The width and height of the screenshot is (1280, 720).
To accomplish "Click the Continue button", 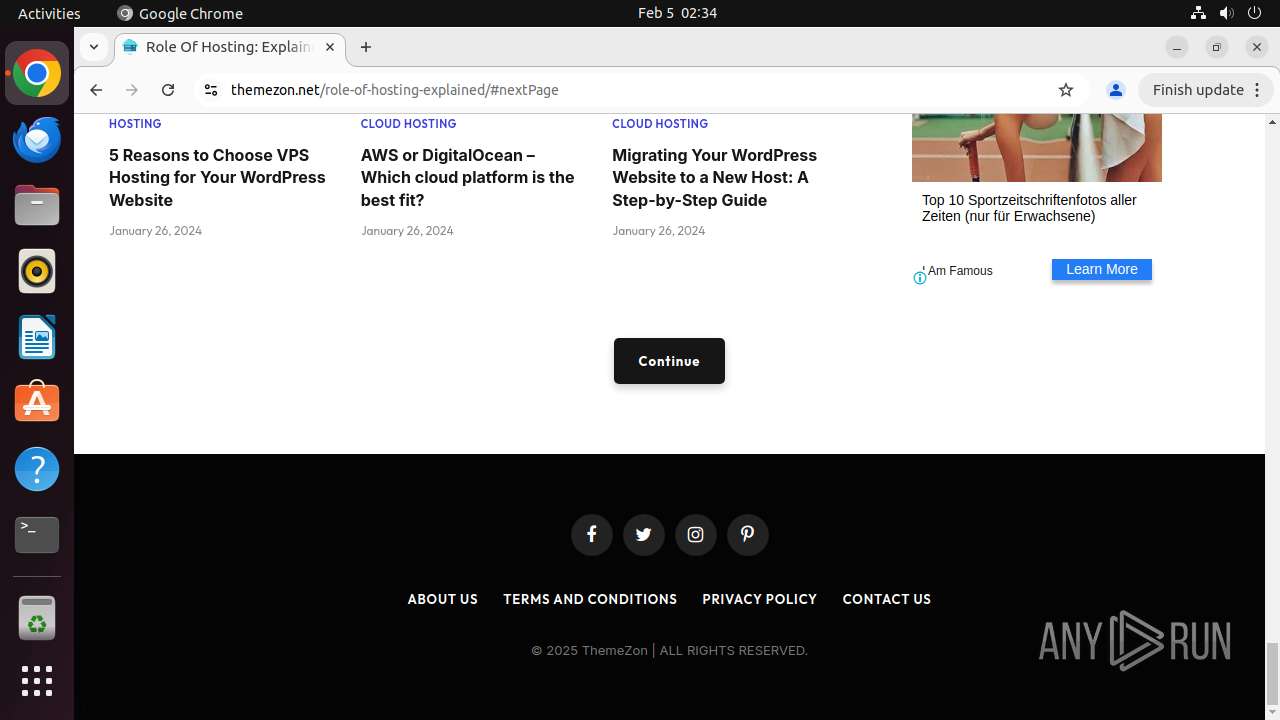I will click(x=669, y=361).
